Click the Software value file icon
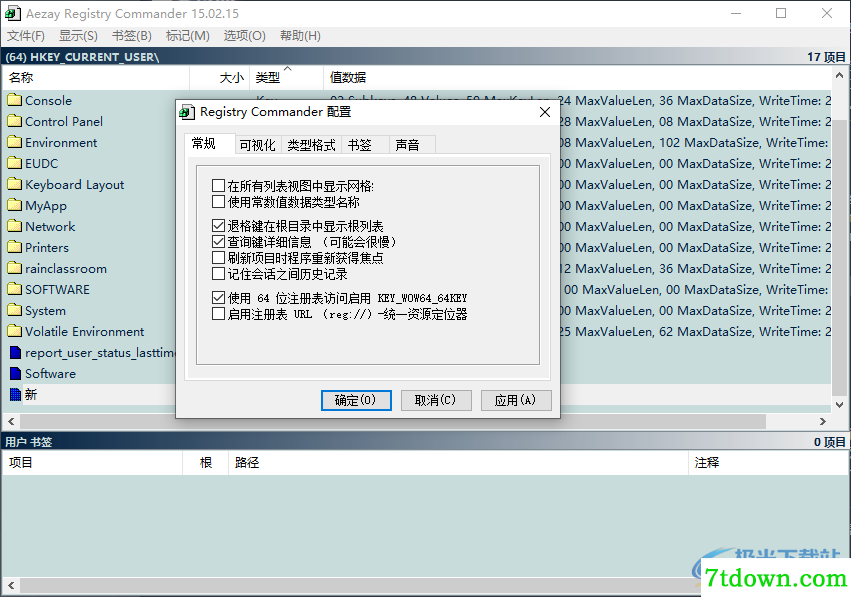The width and height of the screenshot is (851, 597). tap(16, 373)
